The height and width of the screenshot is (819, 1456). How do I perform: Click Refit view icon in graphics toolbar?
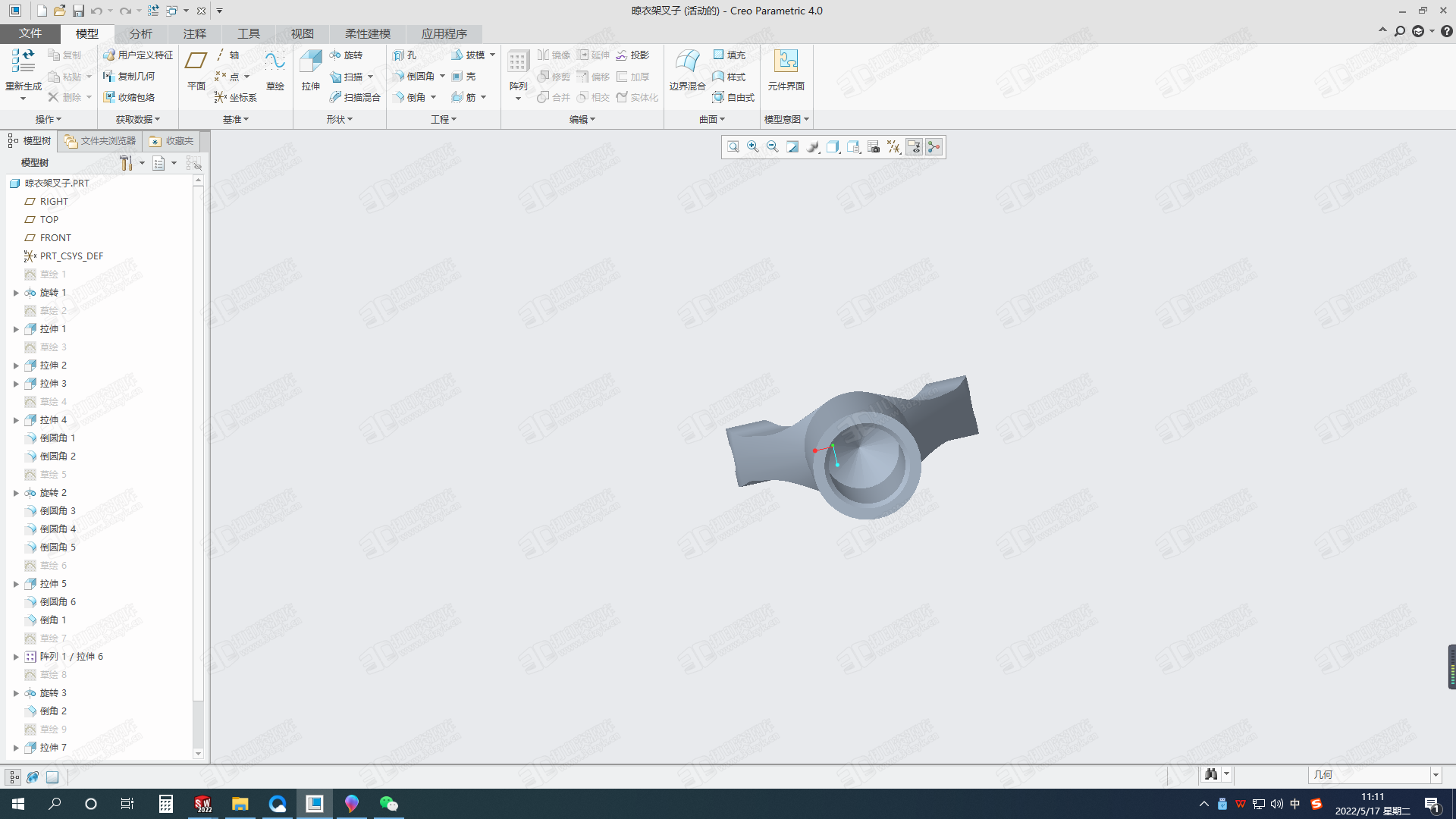(733, 146)
